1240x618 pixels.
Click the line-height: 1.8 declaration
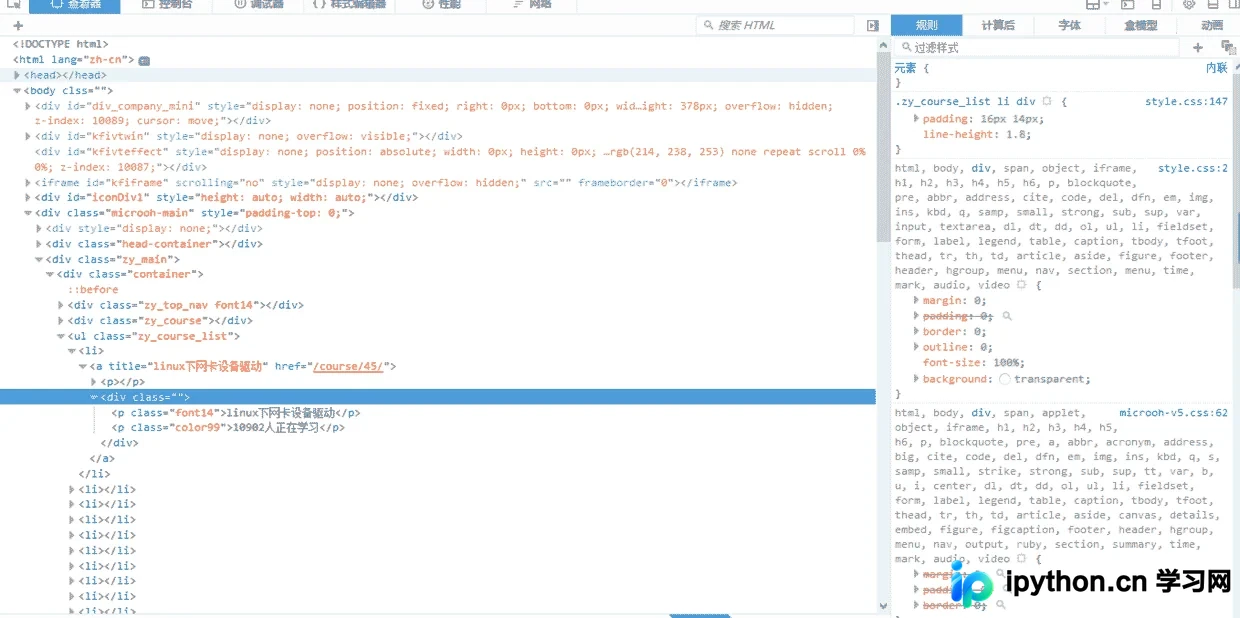pos(977,134)
